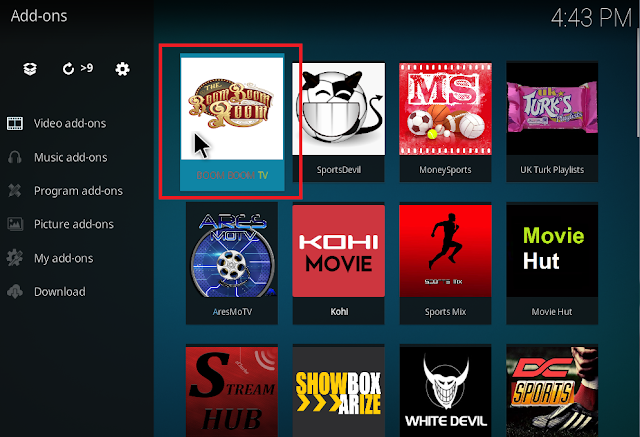Click the Movie Hut label text
Screen dimensions: 640x437
[552, 312]
